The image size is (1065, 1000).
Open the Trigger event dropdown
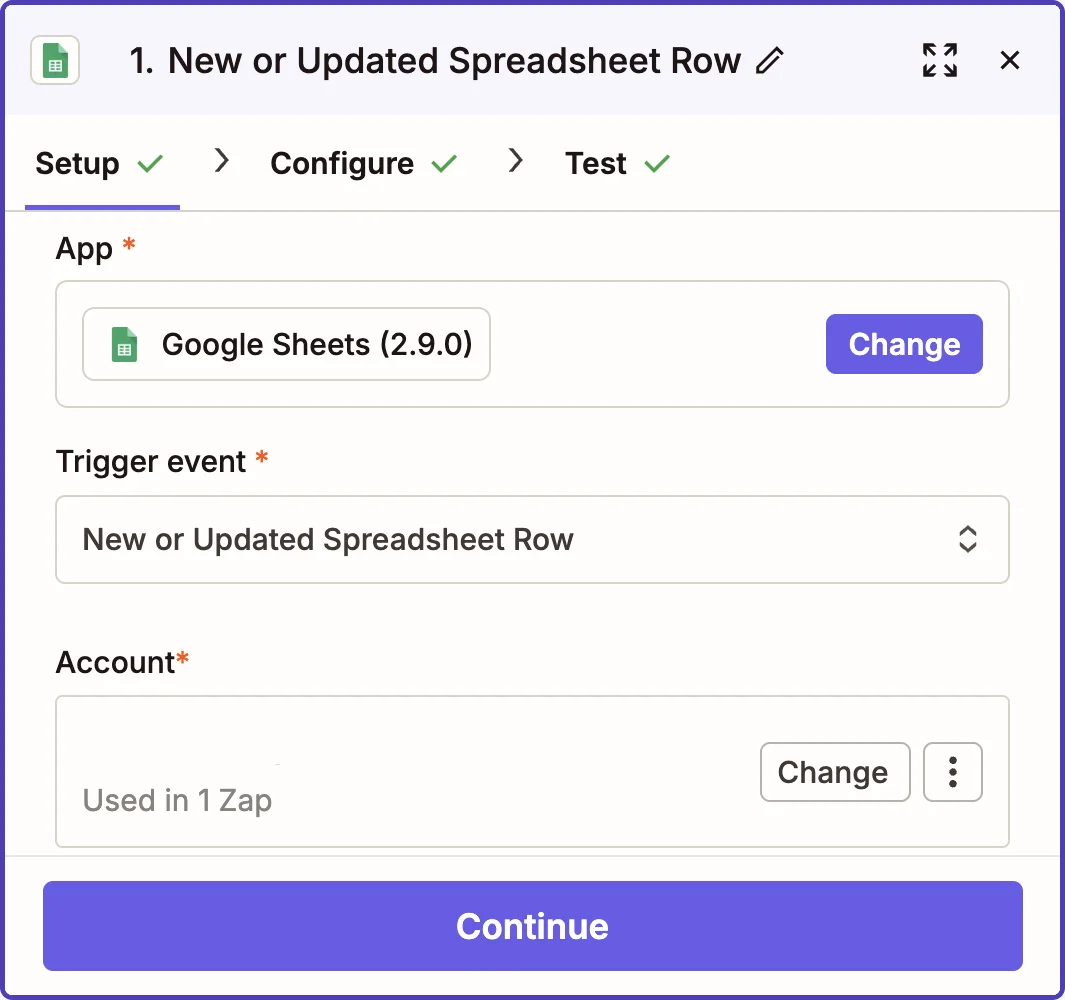(x=532, y=539)
